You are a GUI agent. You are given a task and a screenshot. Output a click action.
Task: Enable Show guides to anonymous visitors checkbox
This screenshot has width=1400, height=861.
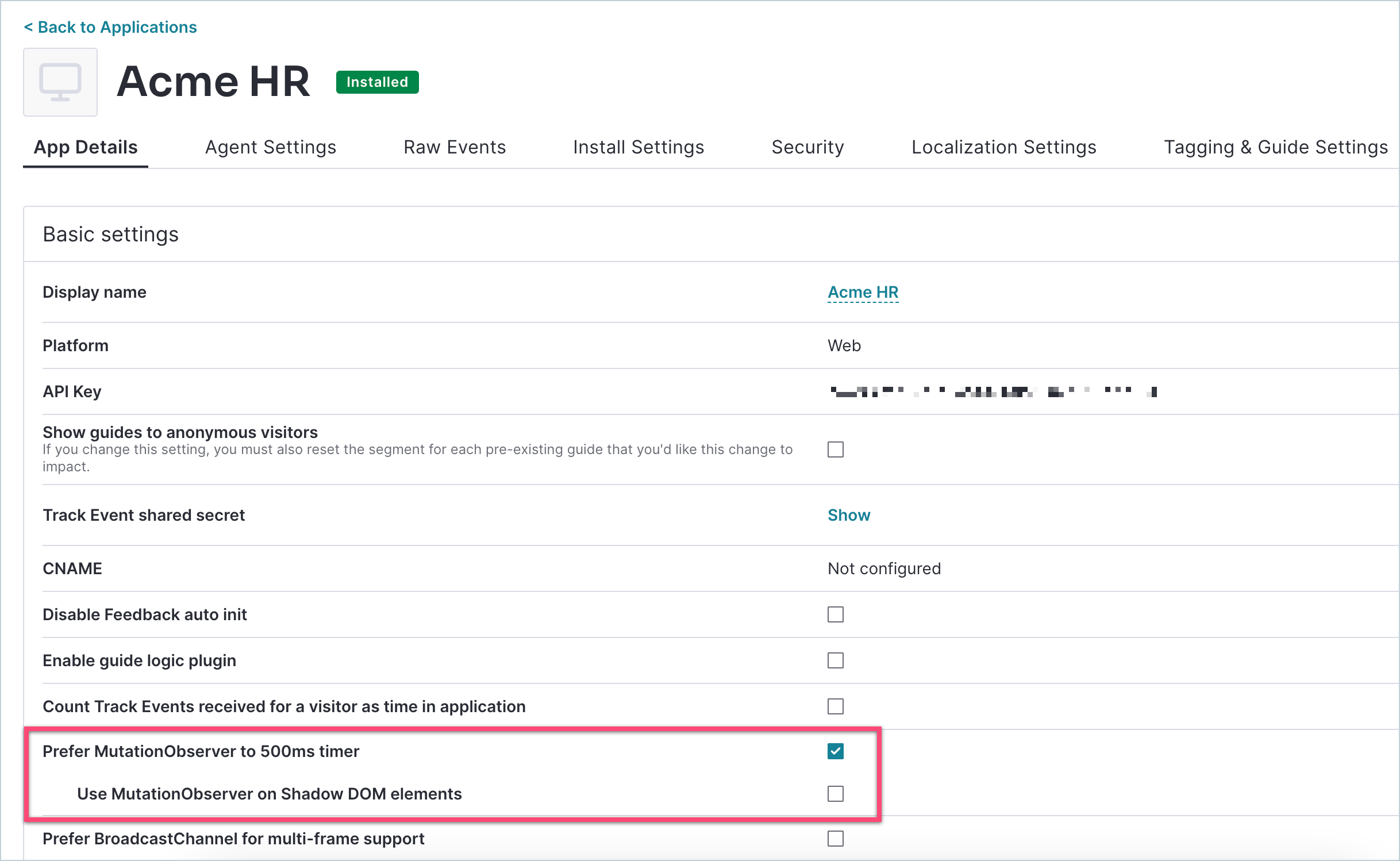(836, 449)
